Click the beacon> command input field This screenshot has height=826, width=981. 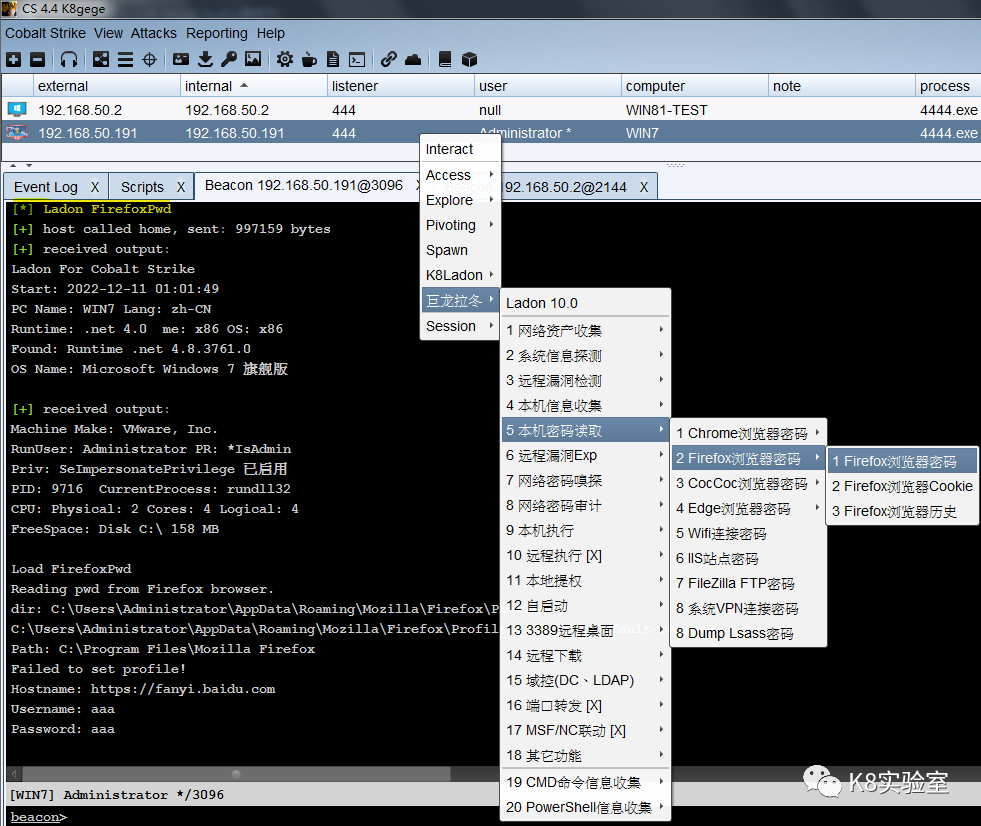[x=494, y=817]
